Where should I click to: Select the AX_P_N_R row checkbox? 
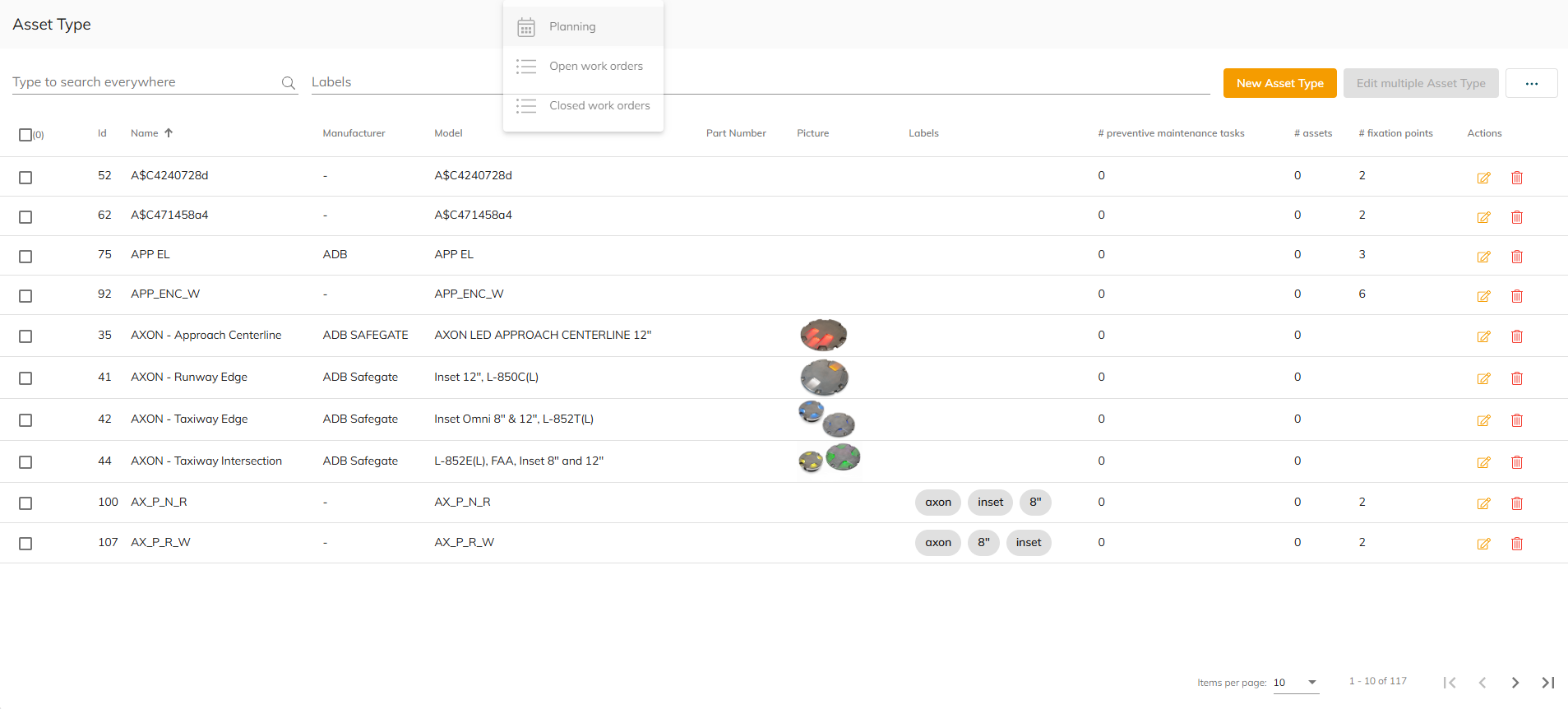25,503
